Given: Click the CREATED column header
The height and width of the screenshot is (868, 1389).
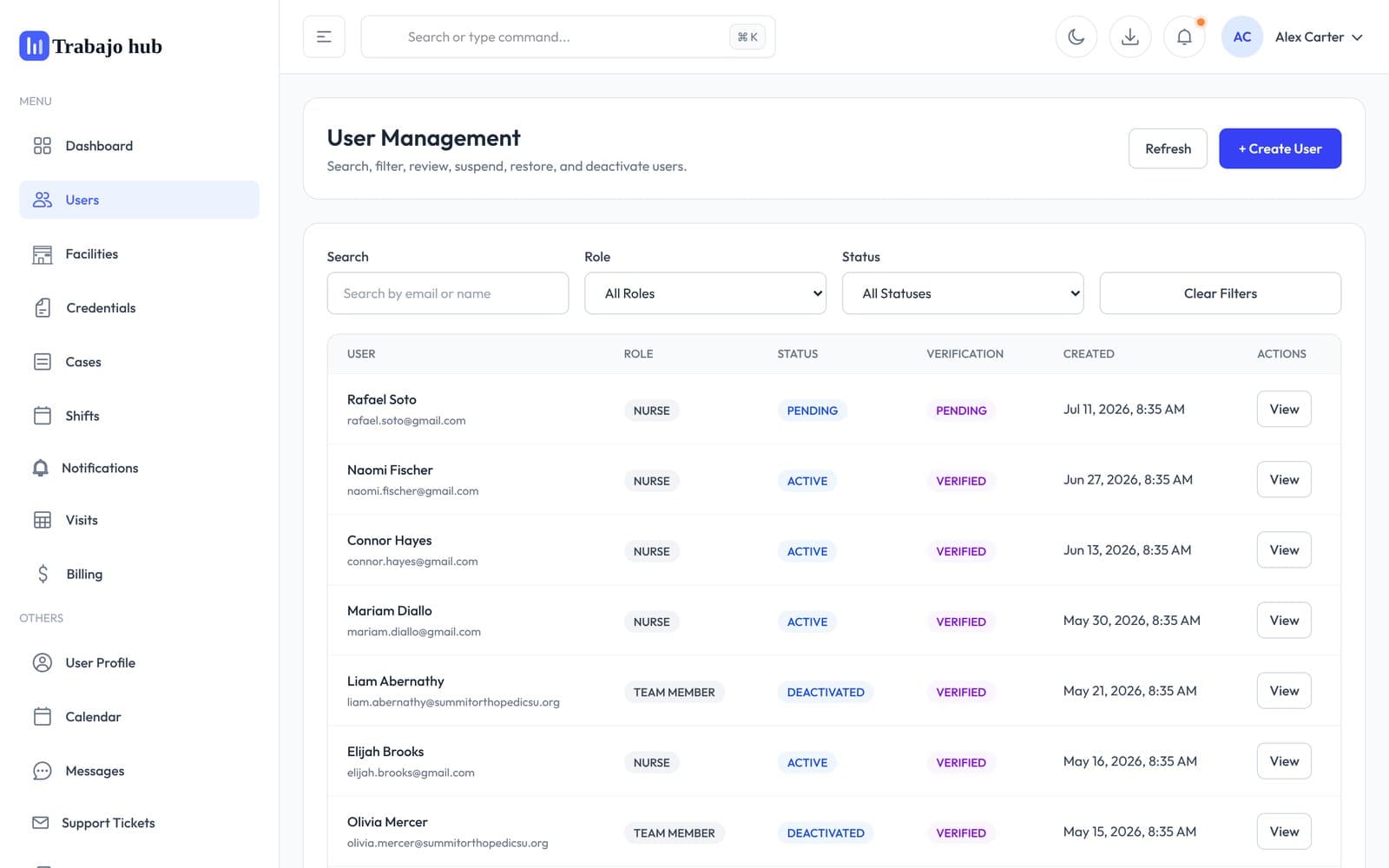Looking at the screenshot, I should [1089, 354].
